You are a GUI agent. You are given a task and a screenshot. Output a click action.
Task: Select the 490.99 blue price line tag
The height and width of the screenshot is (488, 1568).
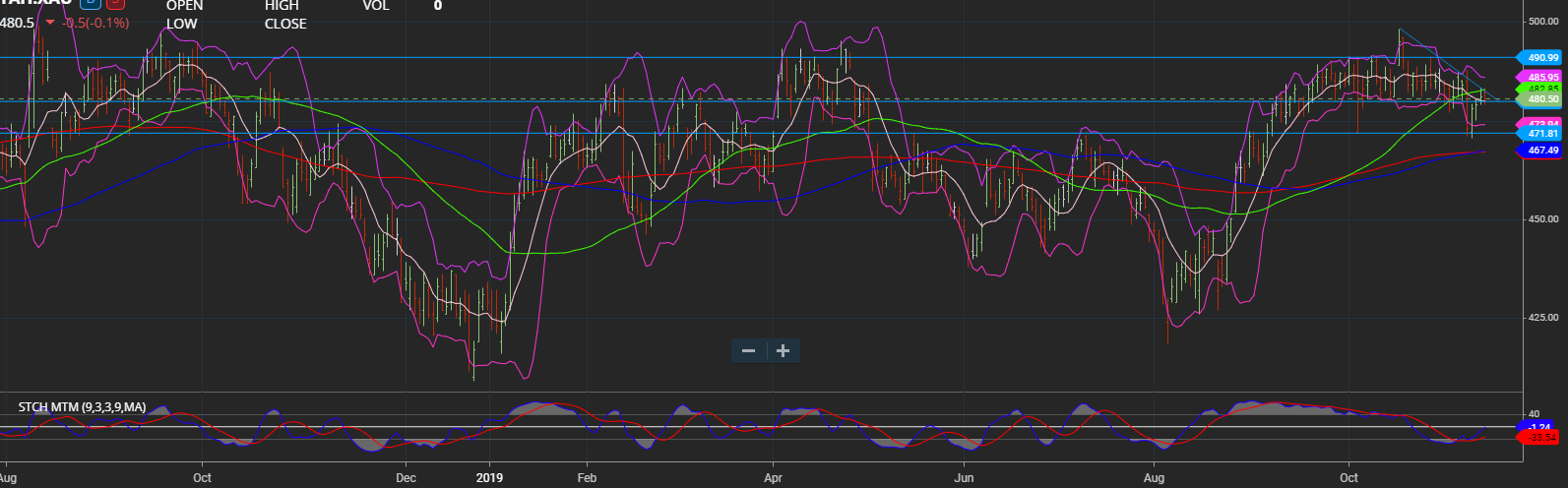pos(1540,58)
